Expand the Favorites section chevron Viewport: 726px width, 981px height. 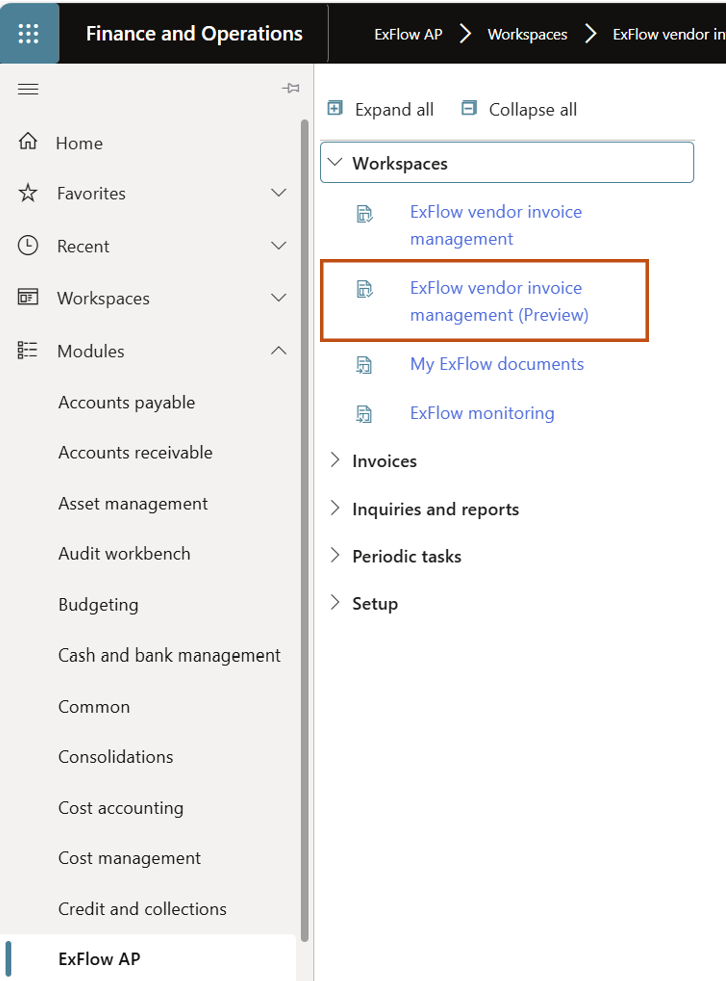point(279,193)
